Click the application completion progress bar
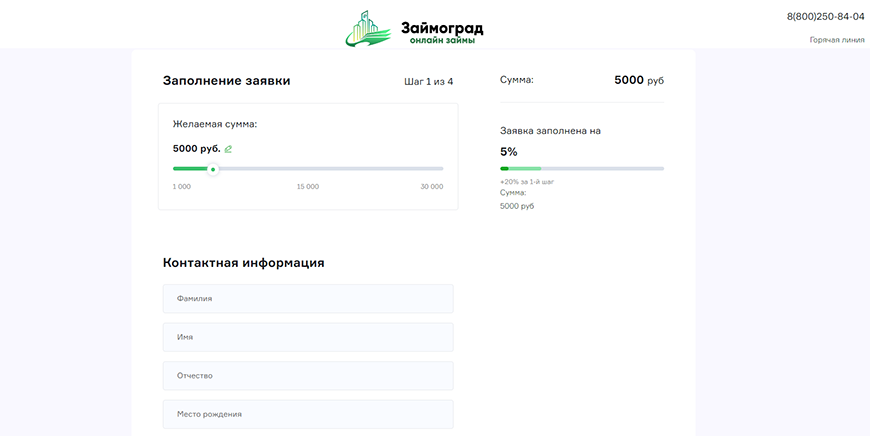The width and height of the screenshot is (870, 436). coord(581,168)
